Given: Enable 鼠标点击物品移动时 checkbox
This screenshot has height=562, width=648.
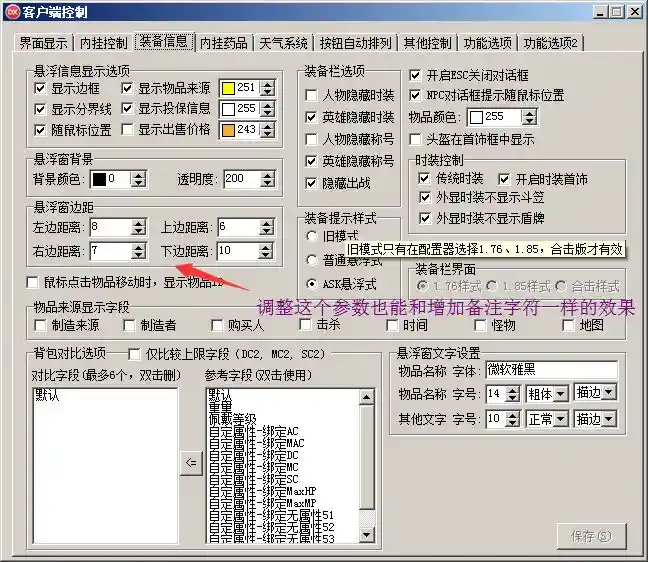Looking at the screenshot, I should (x=32, y=283).
